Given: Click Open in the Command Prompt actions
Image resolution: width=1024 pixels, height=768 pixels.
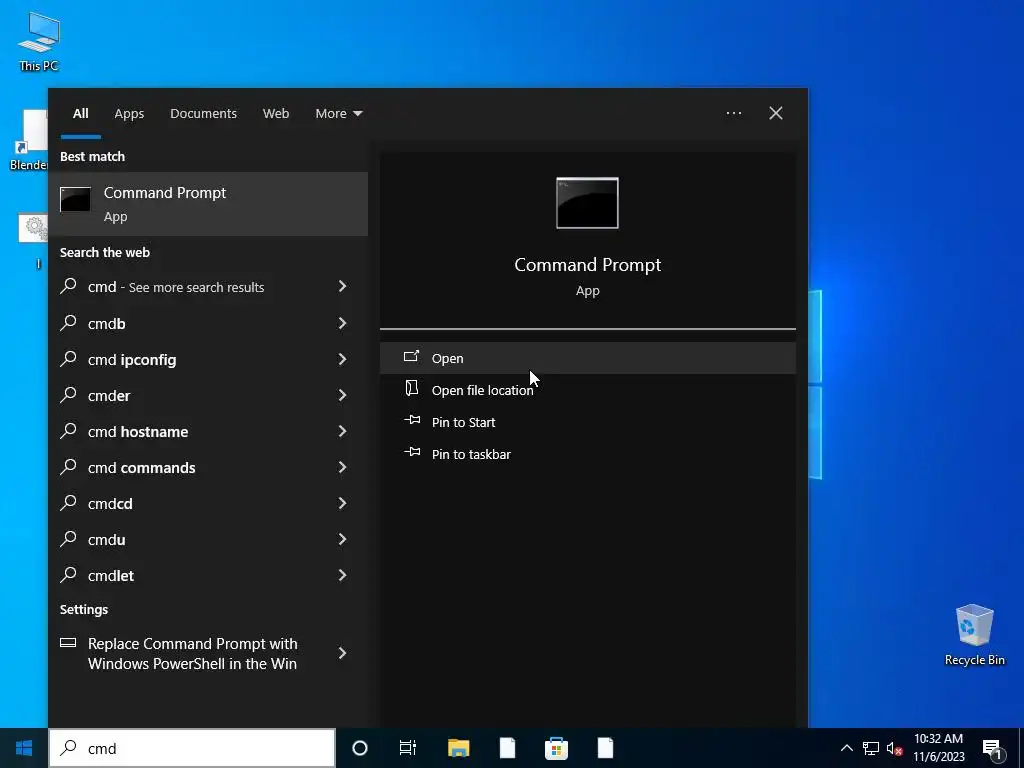Looking at the screenshot, I should 587,358.
